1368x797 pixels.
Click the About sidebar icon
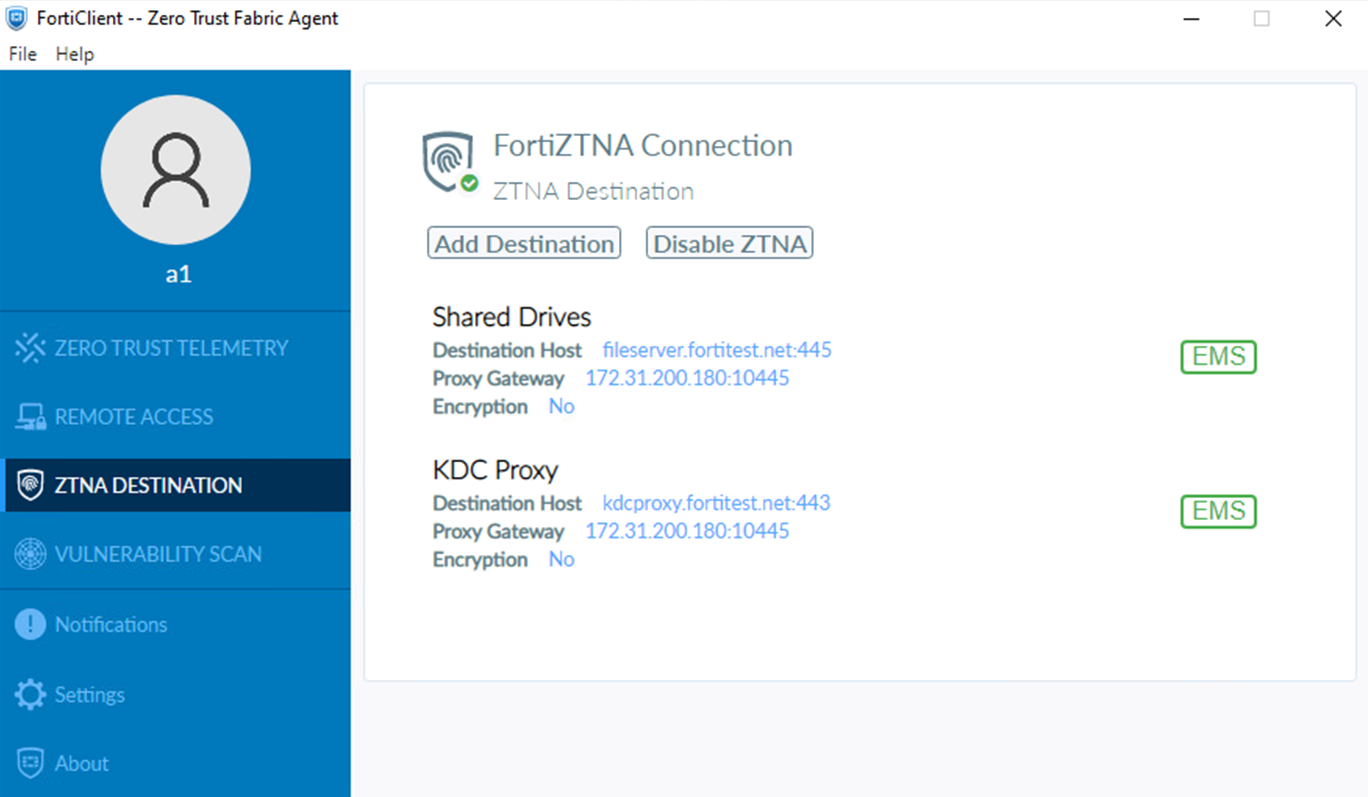pos(31,763)
